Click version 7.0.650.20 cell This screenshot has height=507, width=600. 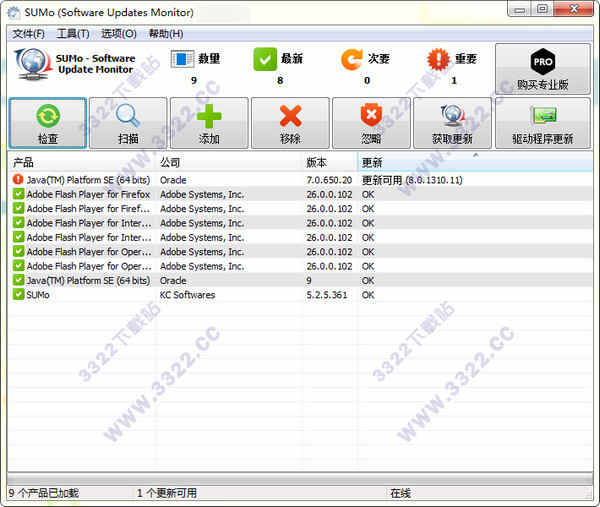(x=329, y=180)
